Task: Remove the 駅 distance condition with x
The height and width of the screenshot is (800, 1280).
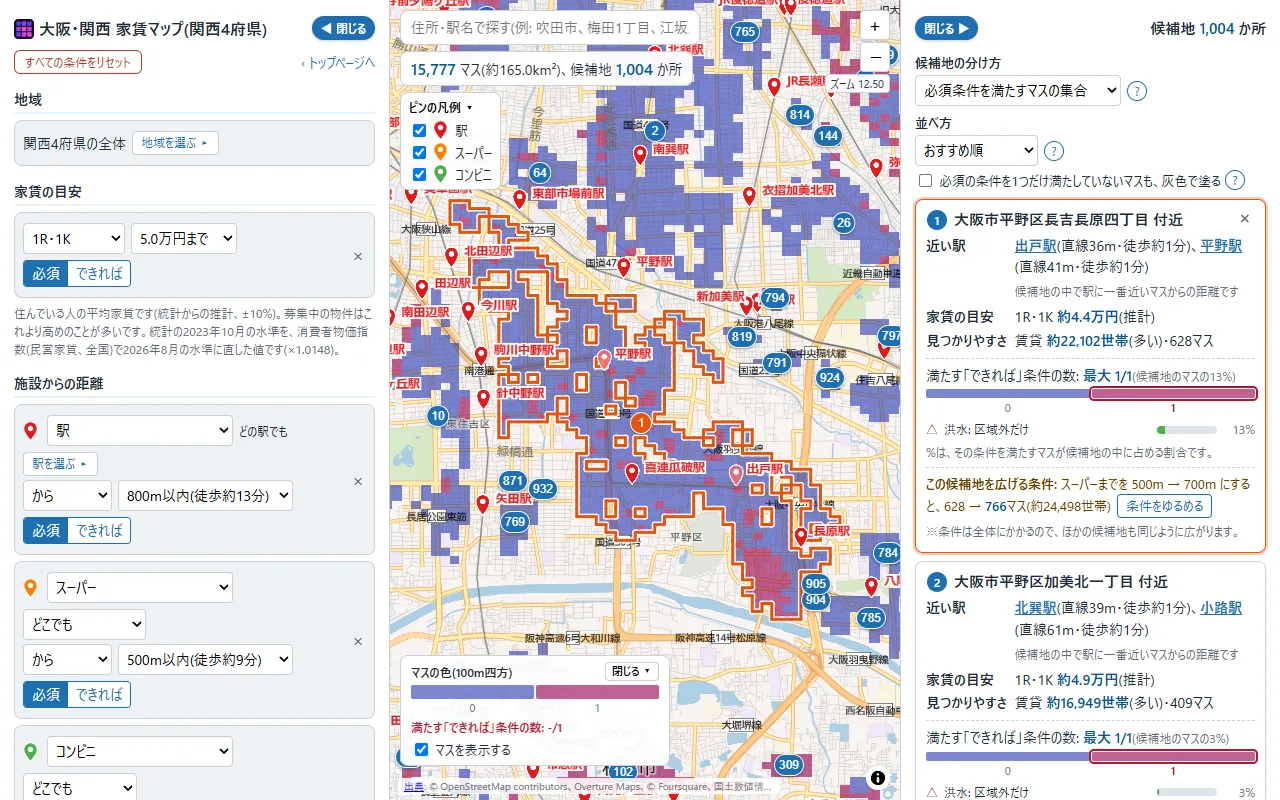Action: pyautogui.click(x=358, y=481)
